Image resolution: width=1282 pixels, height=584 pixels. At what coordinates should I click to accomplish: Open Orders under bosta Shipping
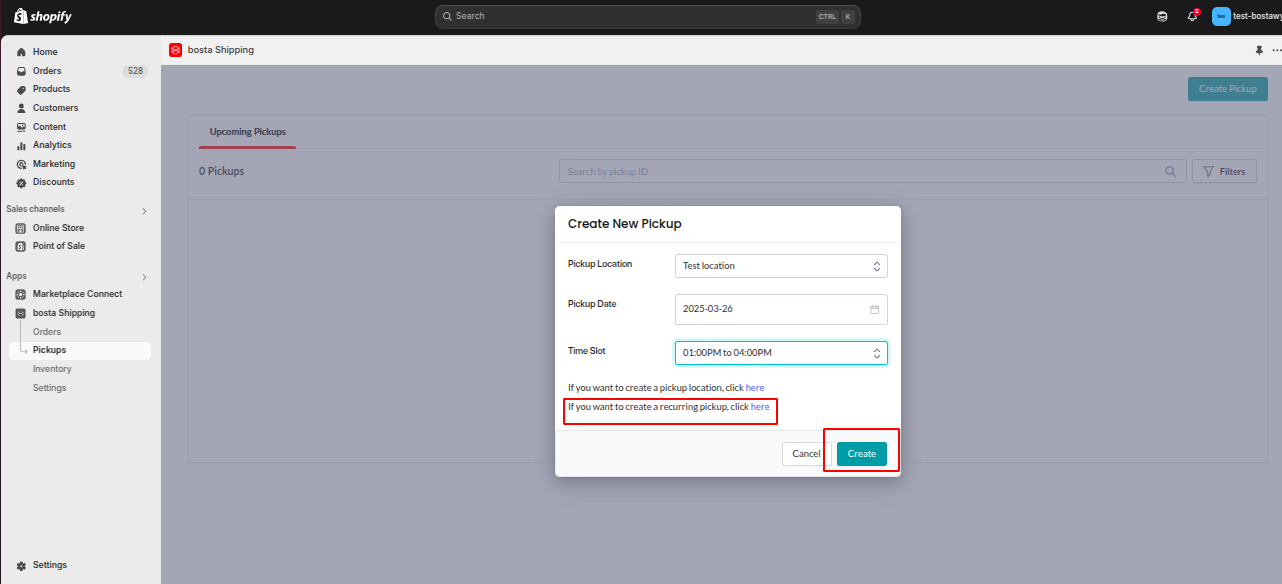click(47, 332)
